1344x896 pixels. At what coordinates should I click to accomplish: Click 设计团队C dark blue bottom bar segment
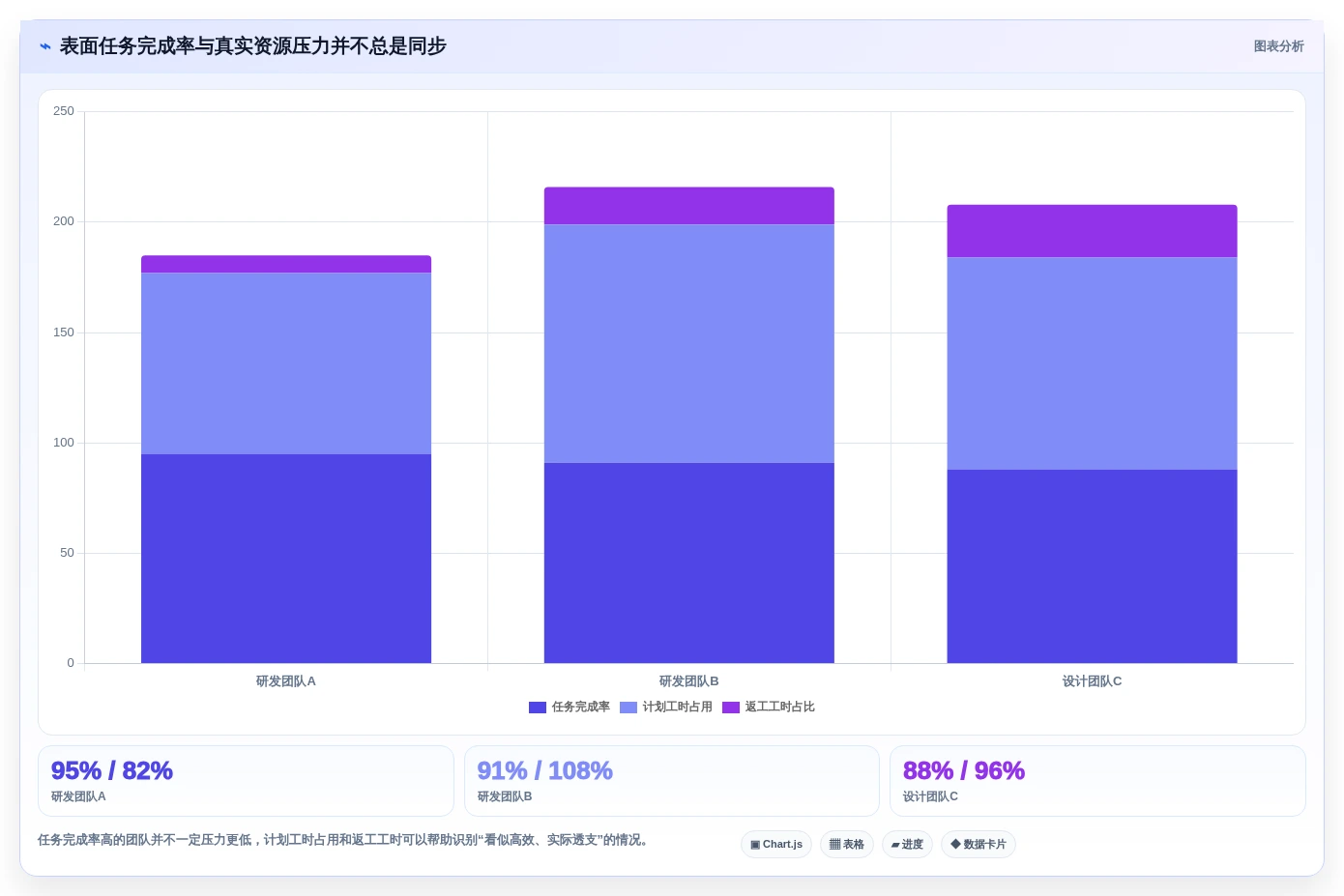pos(1093,566)
